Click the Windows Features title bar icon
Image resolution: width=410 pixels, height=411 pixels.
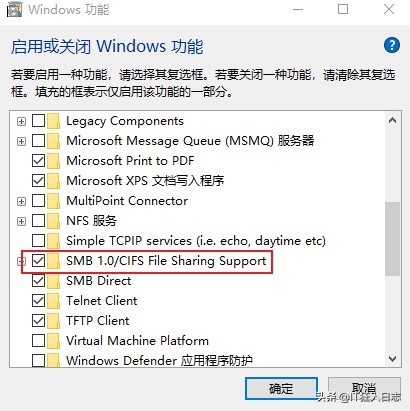15,9
